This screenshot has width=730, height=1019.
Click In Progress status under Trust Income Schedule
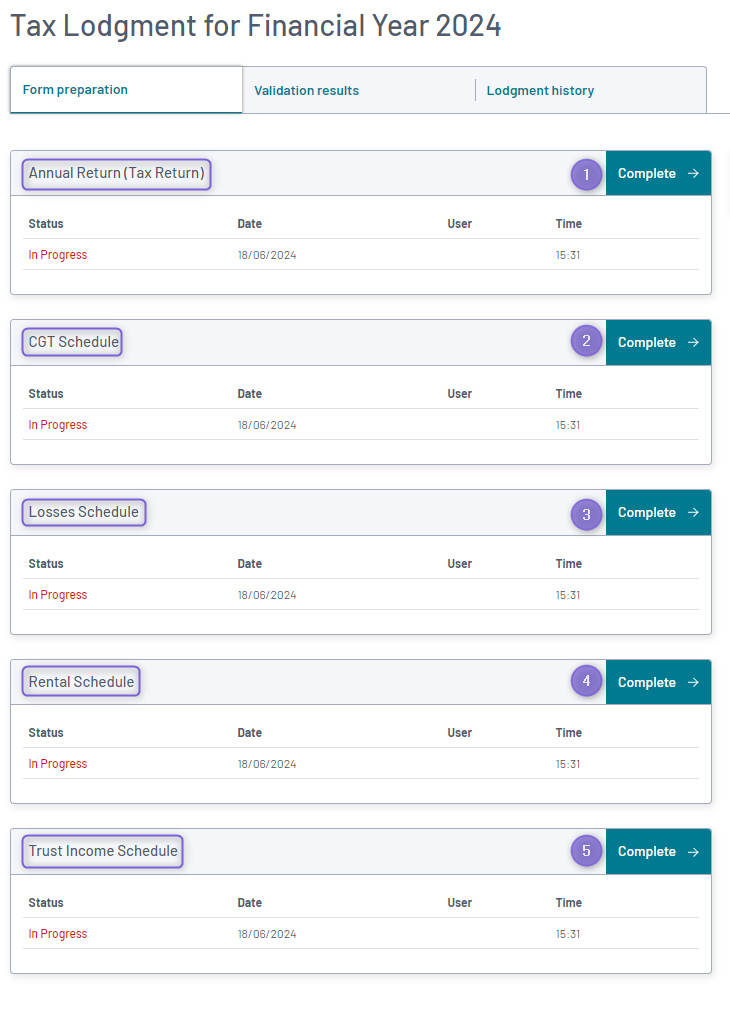58,934
